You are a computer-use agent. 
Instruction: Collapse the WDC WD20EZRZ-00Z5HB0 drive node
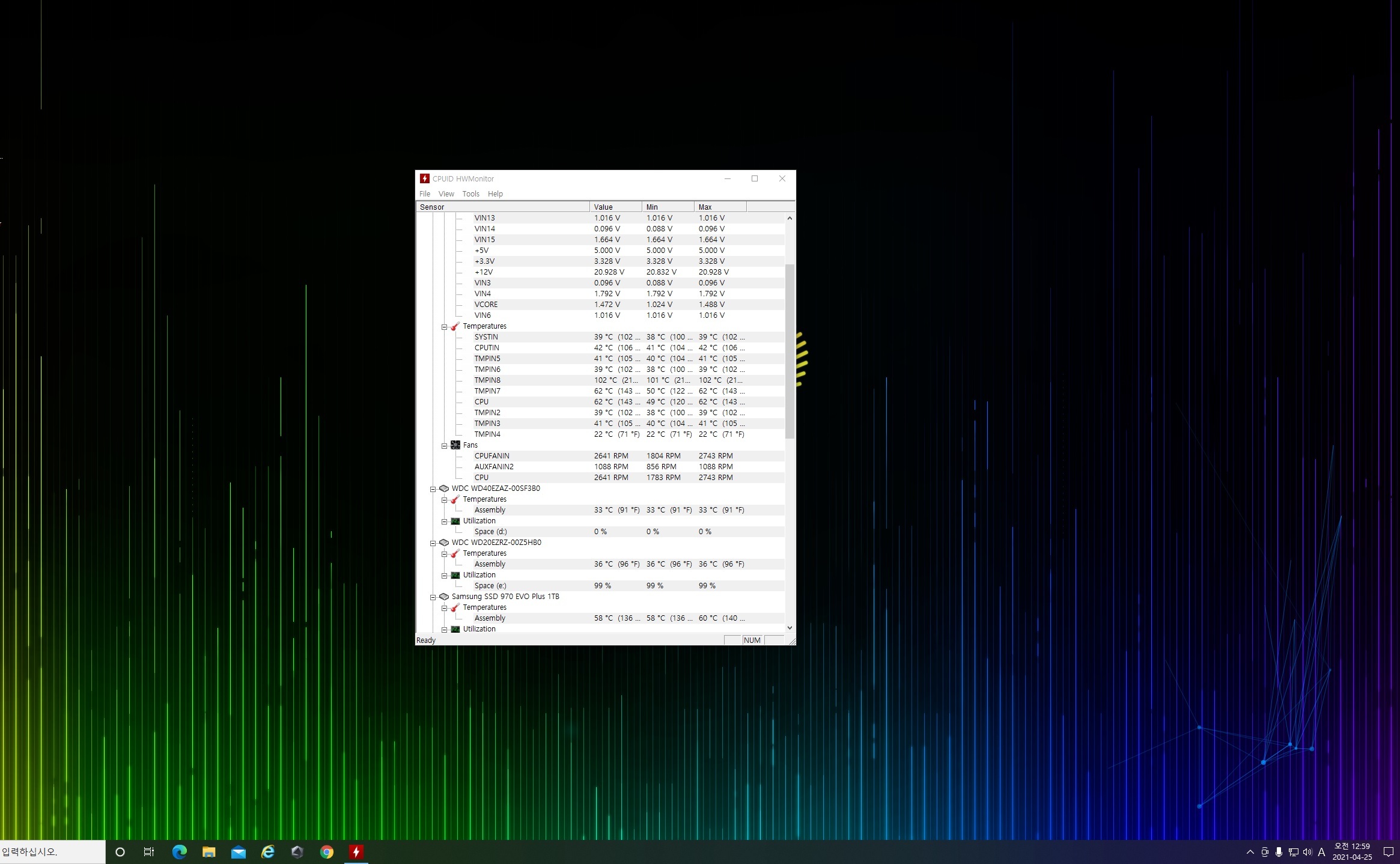tap(433, 543)
